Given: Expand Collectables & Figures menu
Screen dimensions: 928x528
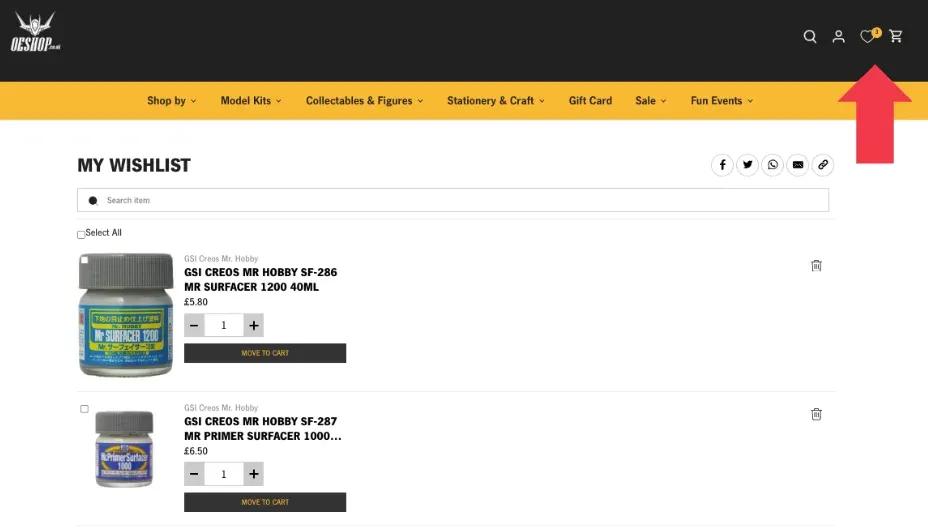Looking at the screenshot, I should point(365,101).
